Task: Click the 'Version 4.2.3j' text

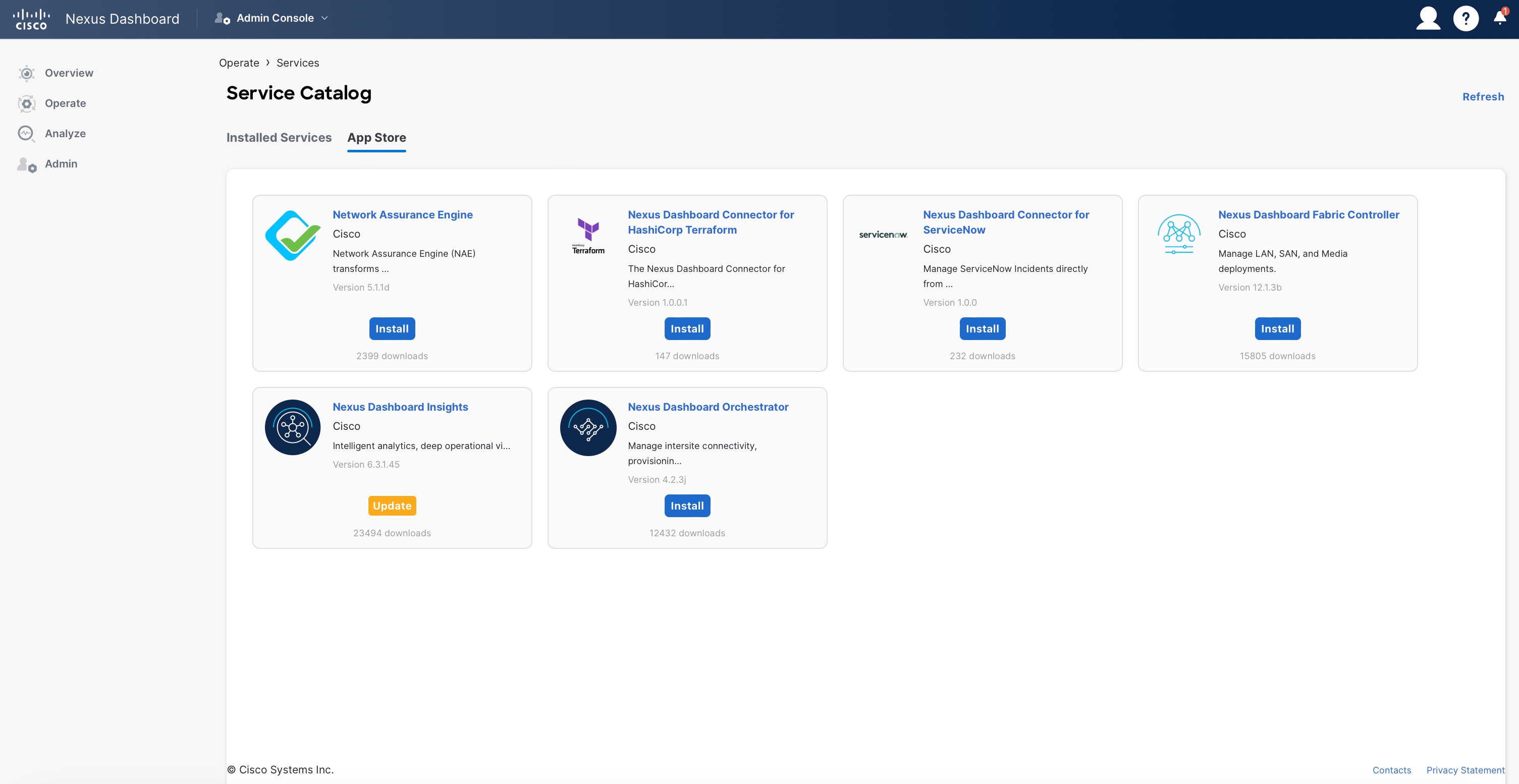Action: (657, 480)
